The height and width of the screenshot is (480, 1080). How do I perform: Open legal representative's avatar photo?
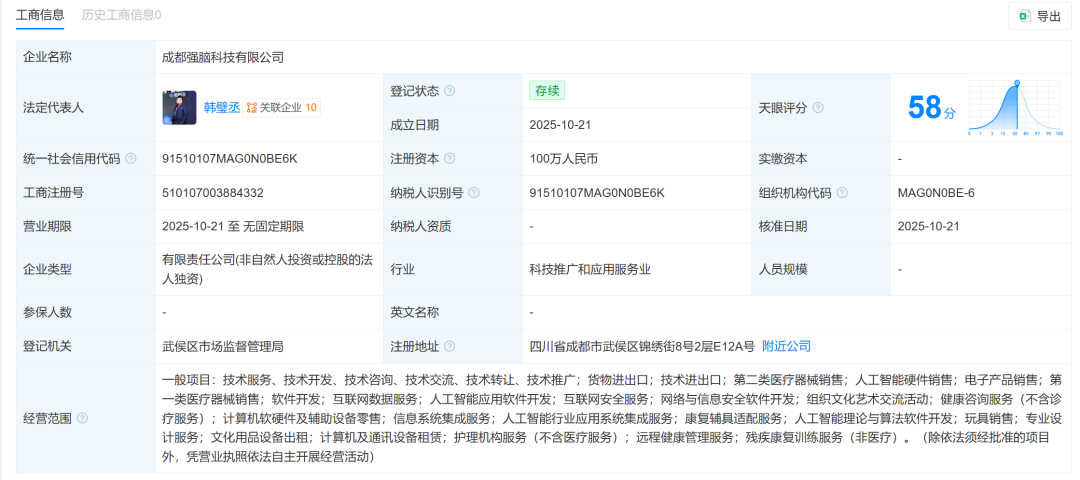click(179, 108)
